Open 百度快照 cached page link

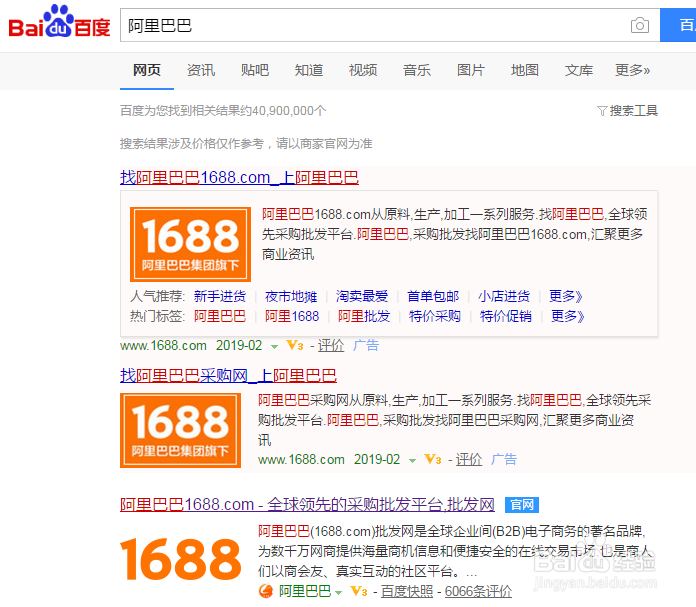pyautogui.click(x=407, y=591)
